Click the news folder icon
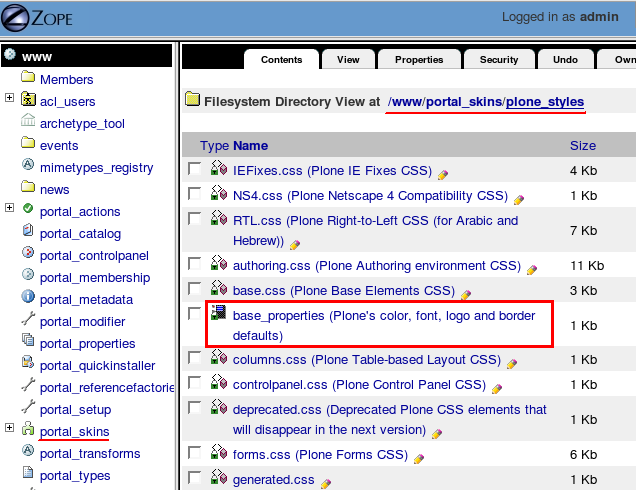Screen dimensions: 636x490 tap(28, 187)
